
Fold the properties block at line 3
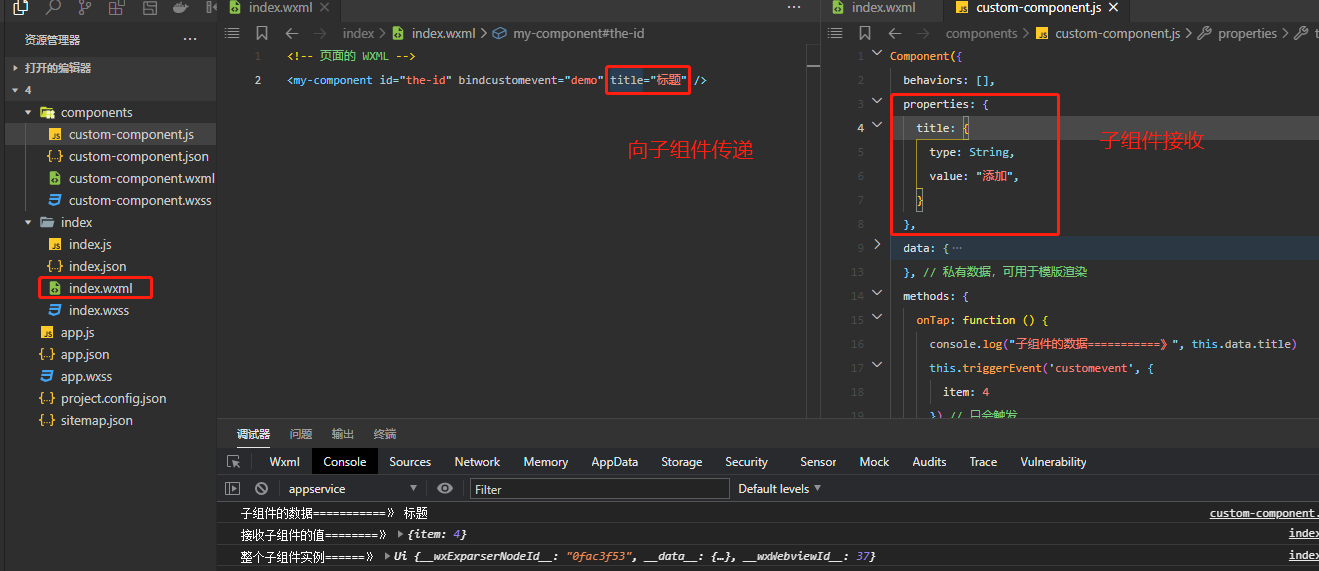click(877, 102)
